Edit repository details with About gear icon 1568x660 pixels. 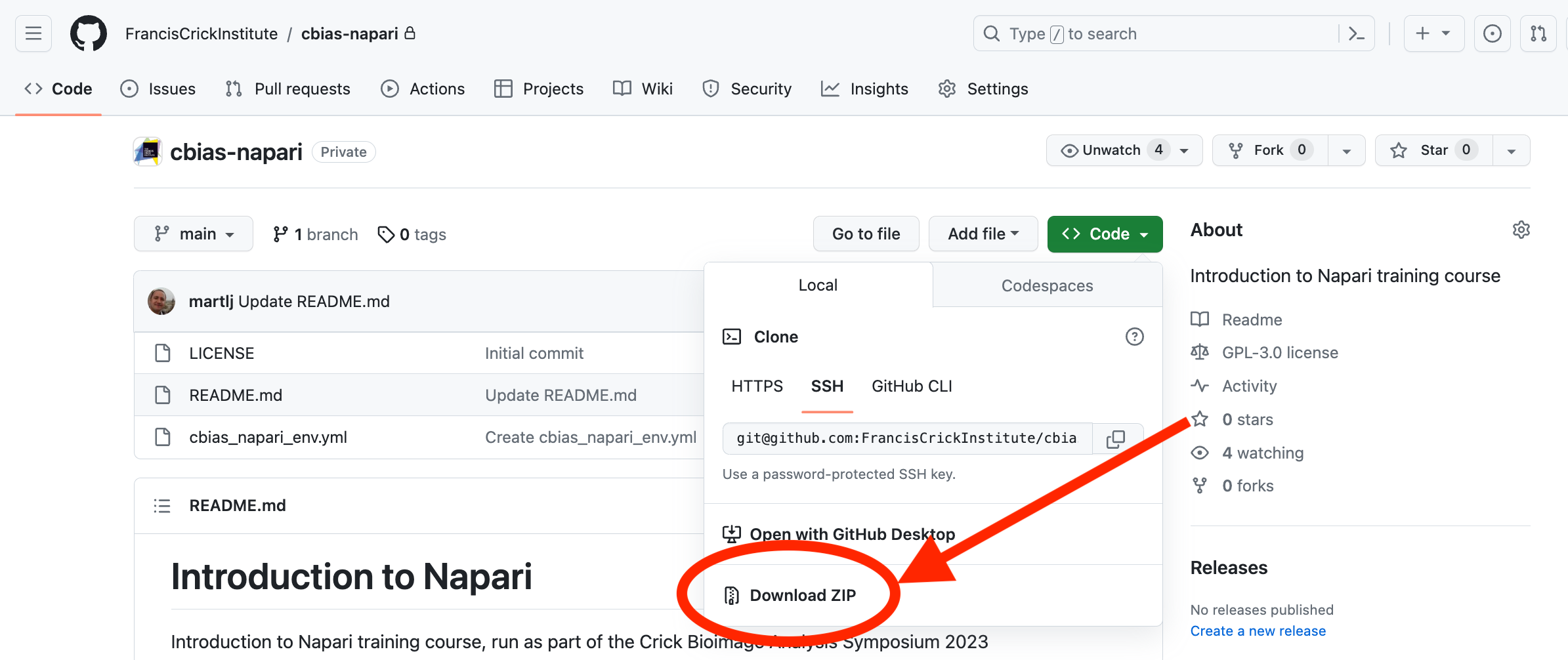[1521, 230]
